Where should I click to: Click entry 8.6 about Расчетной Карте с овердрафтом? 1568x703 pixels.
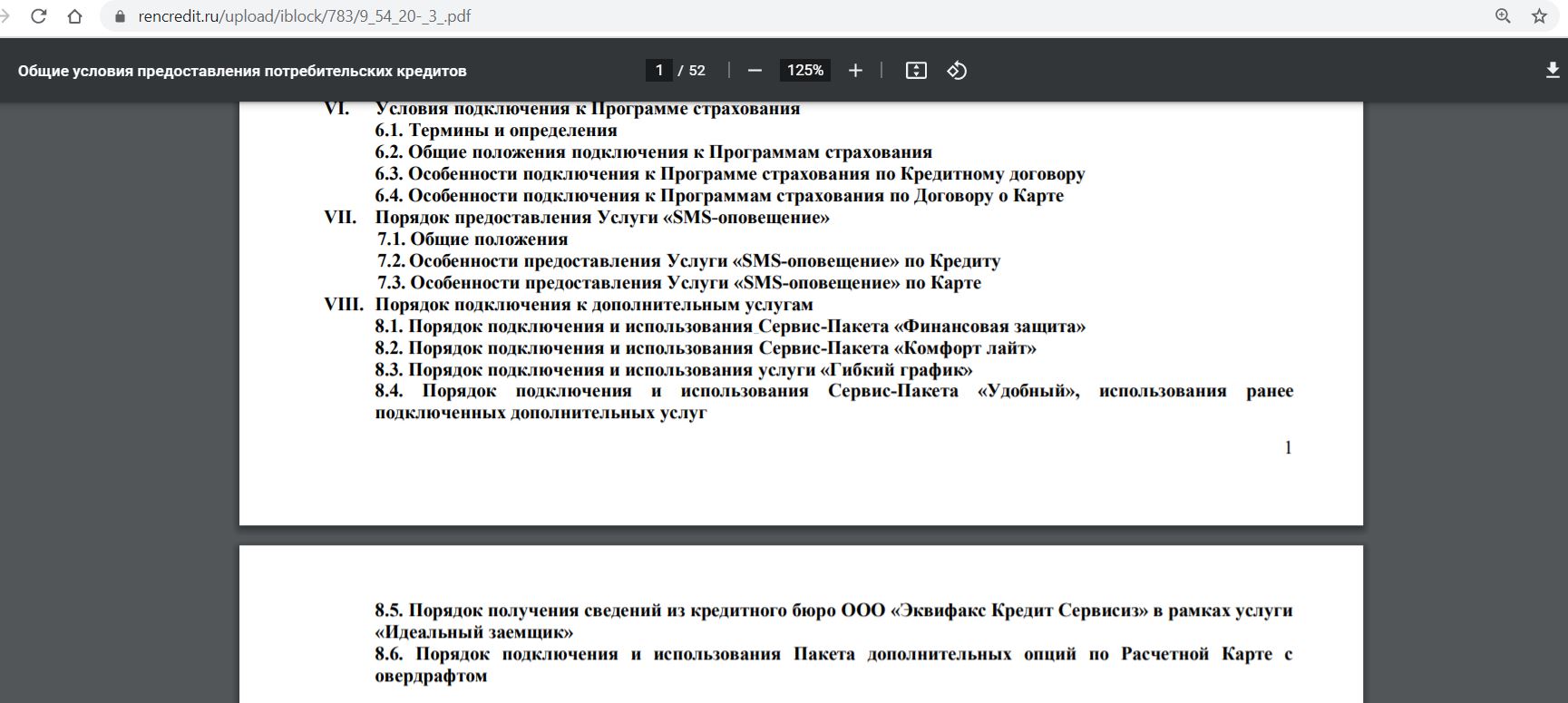tap(834, 665)
